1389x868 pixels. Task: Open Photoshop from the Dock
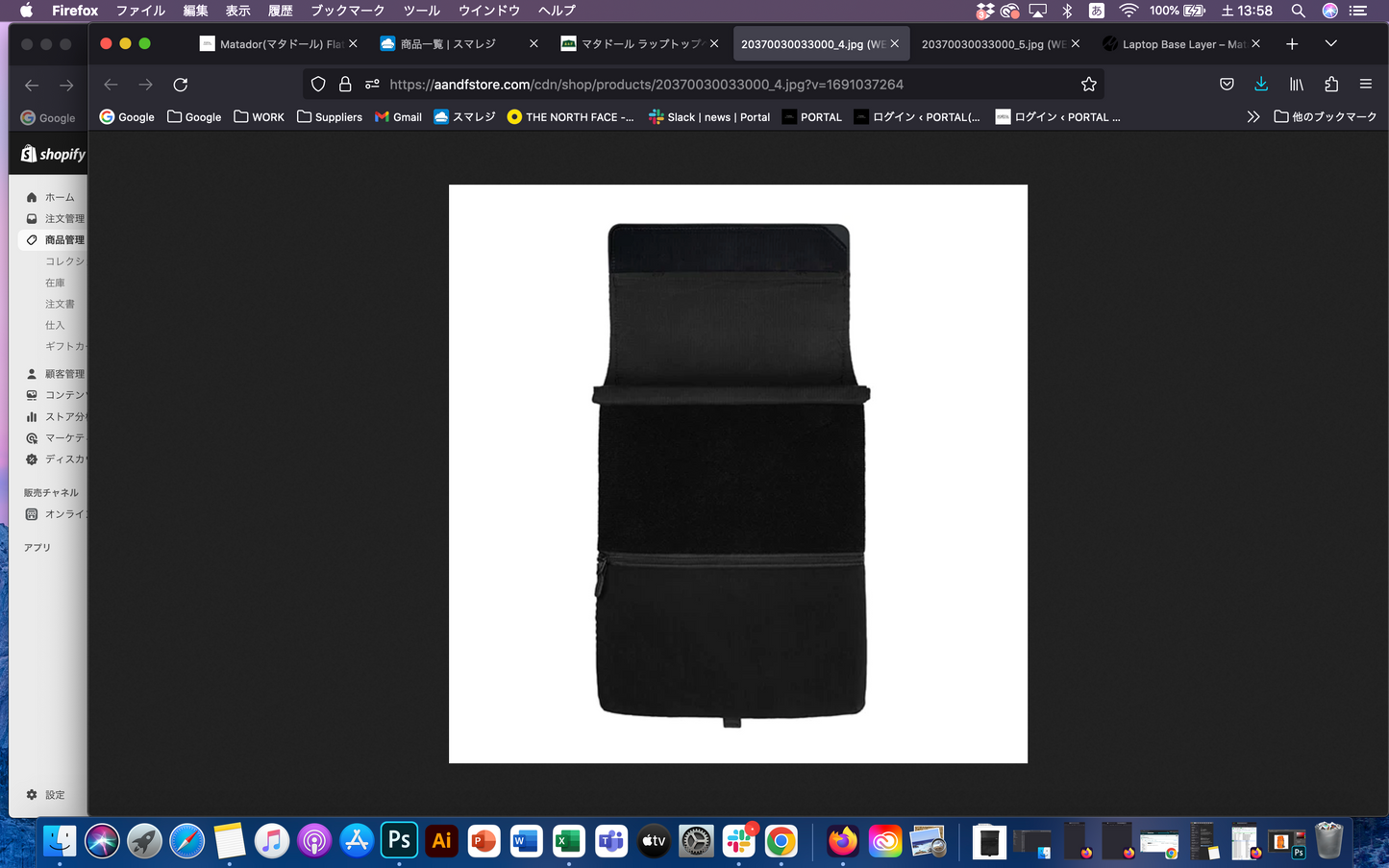(x=399, y=841)
